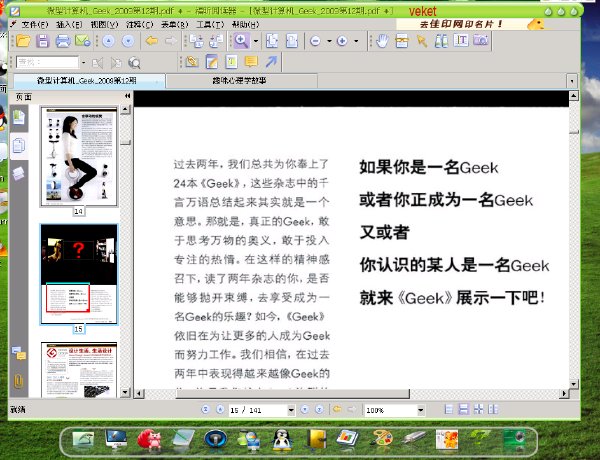The width and height of the screenshot is (600, 460).
Task: Open a file with the folder icon
Action: pos(23,41)
